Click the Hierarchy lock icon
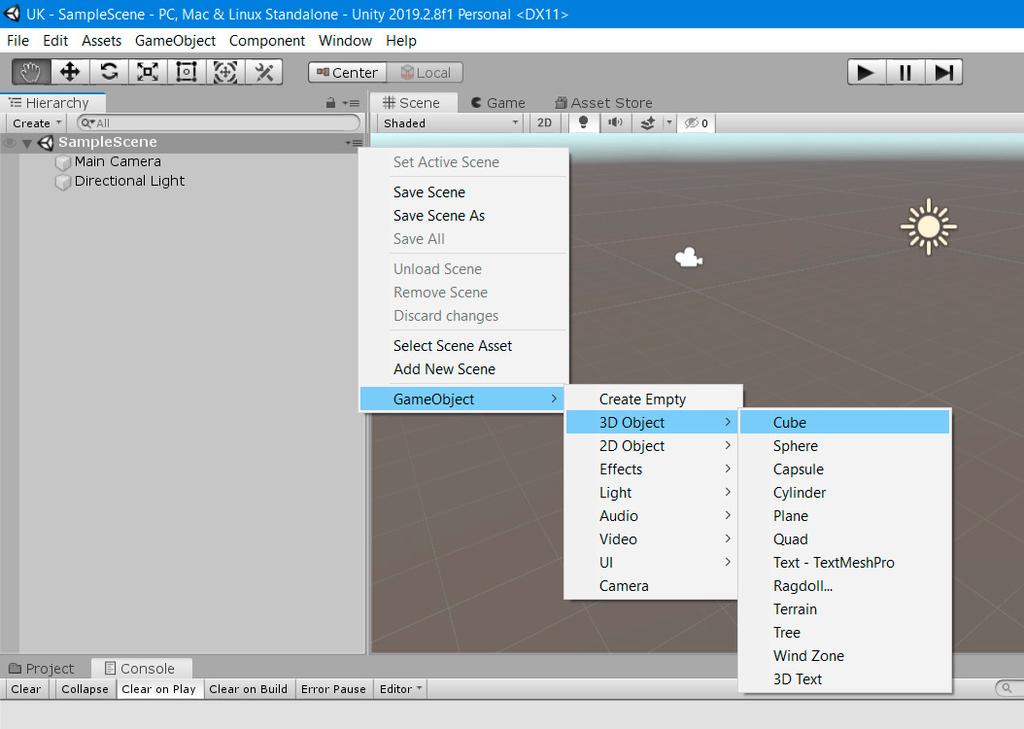 330,103
